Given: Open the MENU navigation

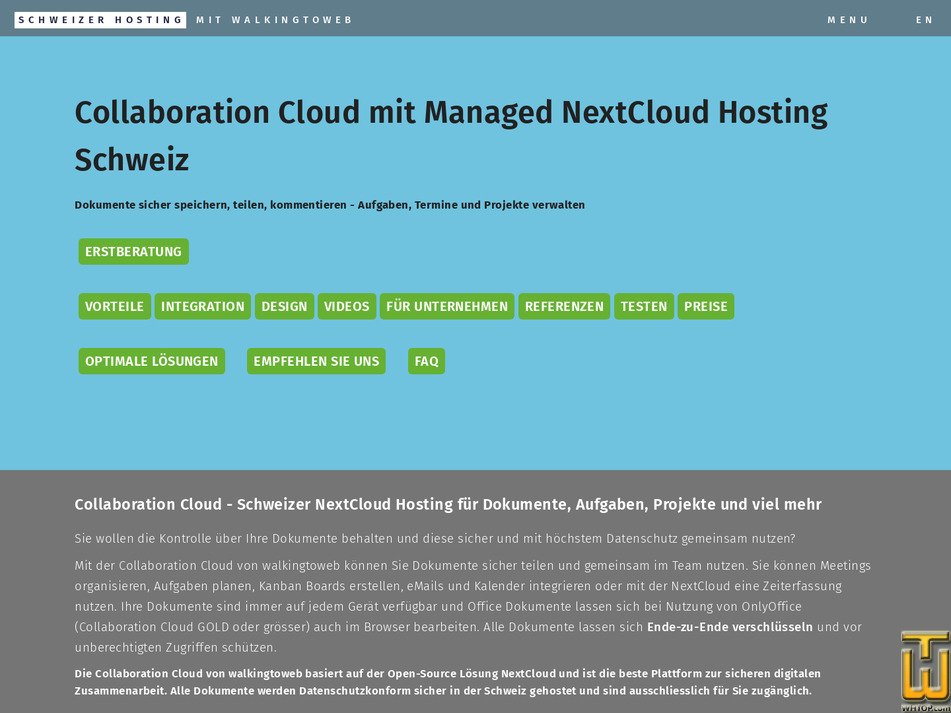Looking at the screenshot, I should [x=848, y=19].
